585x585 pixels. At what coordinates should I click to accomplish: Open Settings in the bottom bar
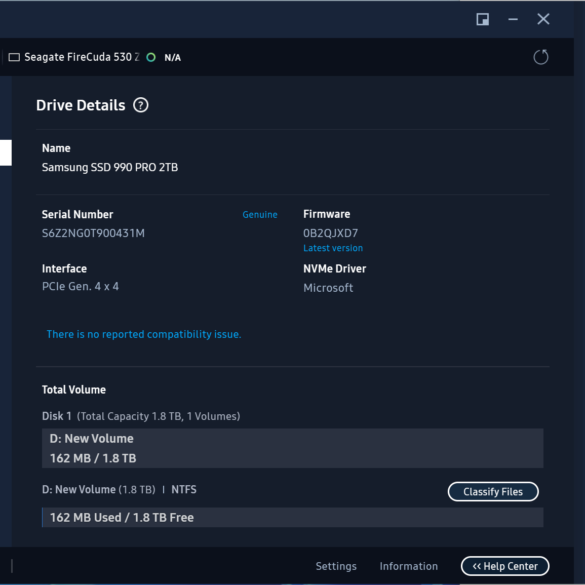point(336,566)
